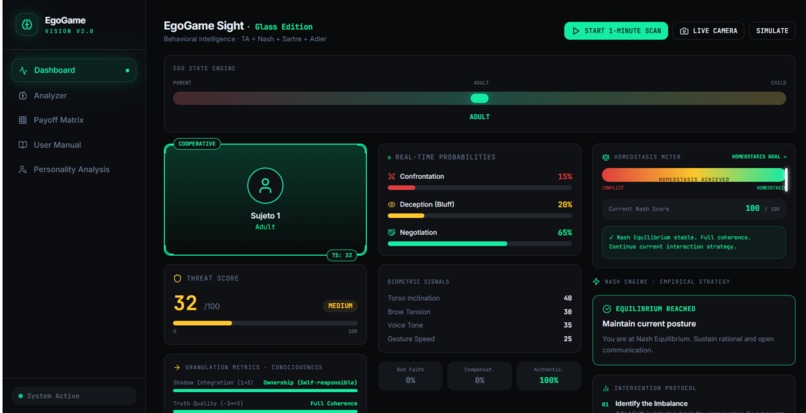Click the Glass Edition label

(284, 27)
